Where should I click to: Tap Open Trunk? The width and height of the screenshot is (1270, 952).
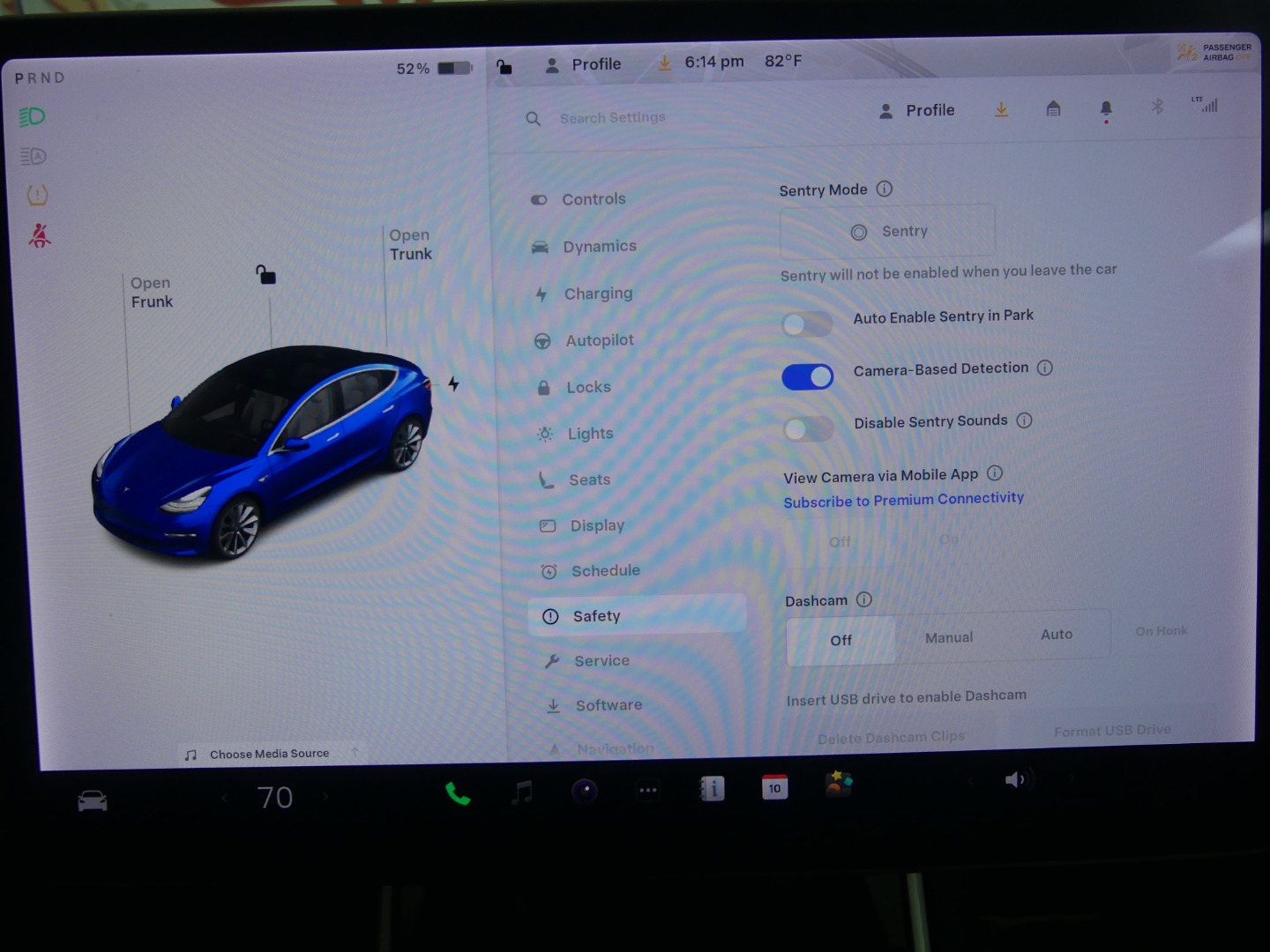(411, 244)
